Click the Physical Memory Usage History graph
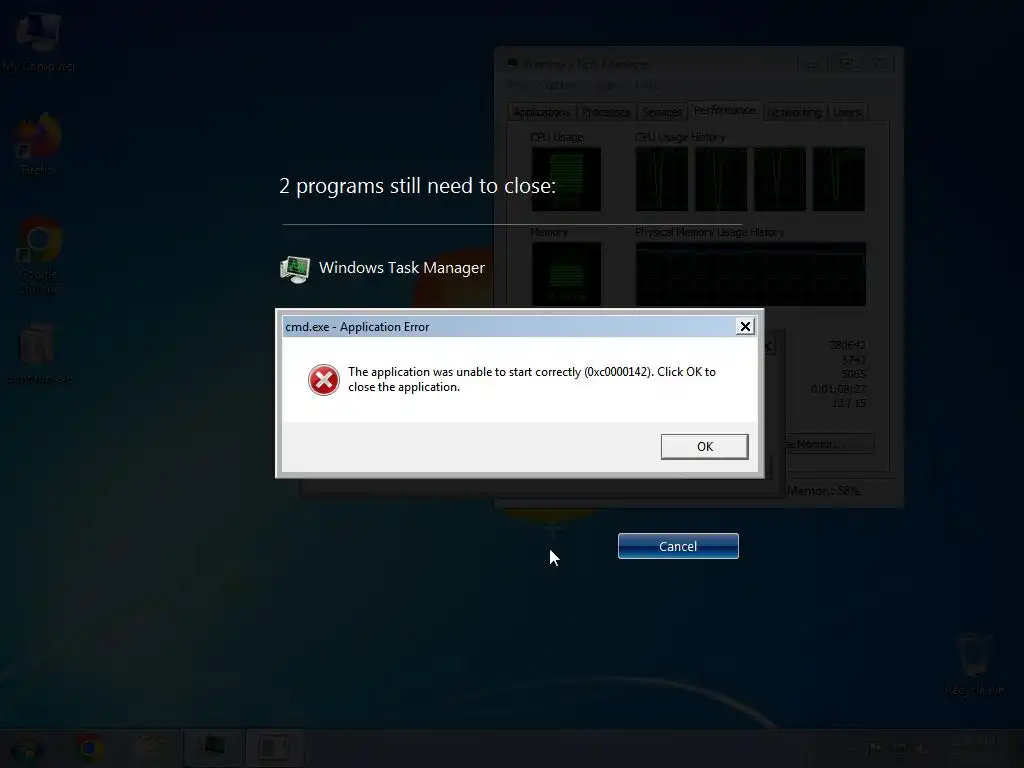The height and width of the screenshot is (768, 1024). coord(750,274)
